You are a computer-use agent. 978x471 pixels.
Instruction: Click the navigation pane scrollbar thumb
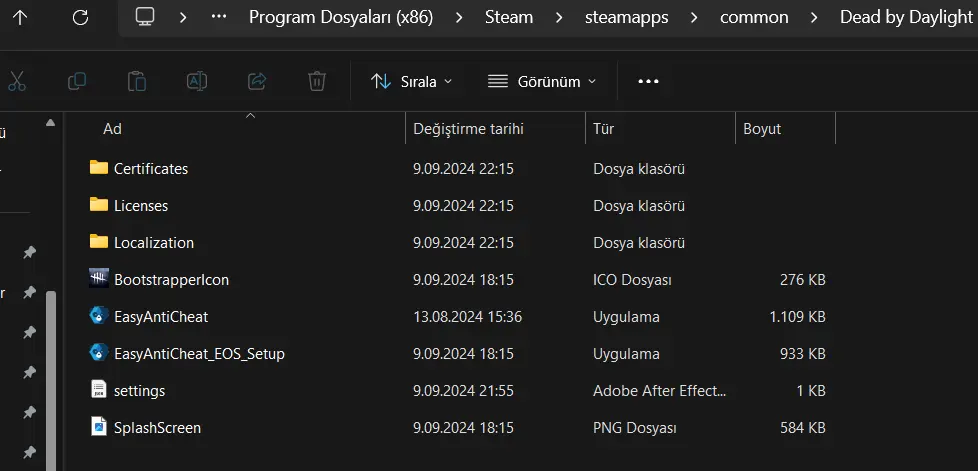[x=51, y=381]
